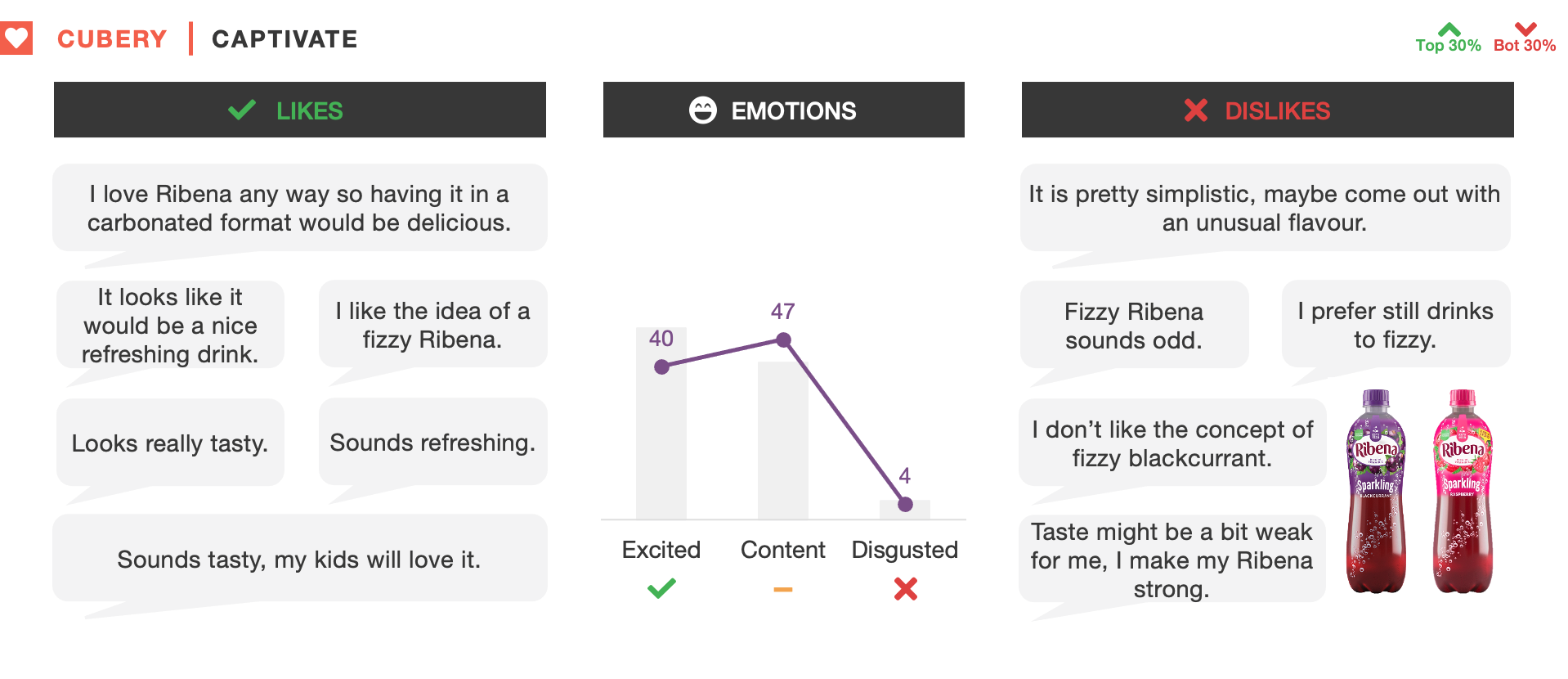Image resolution: width=1568 pixels, height=679 pixels.
Task: Select the DISLIKES section header
Action: (1277, 110)
